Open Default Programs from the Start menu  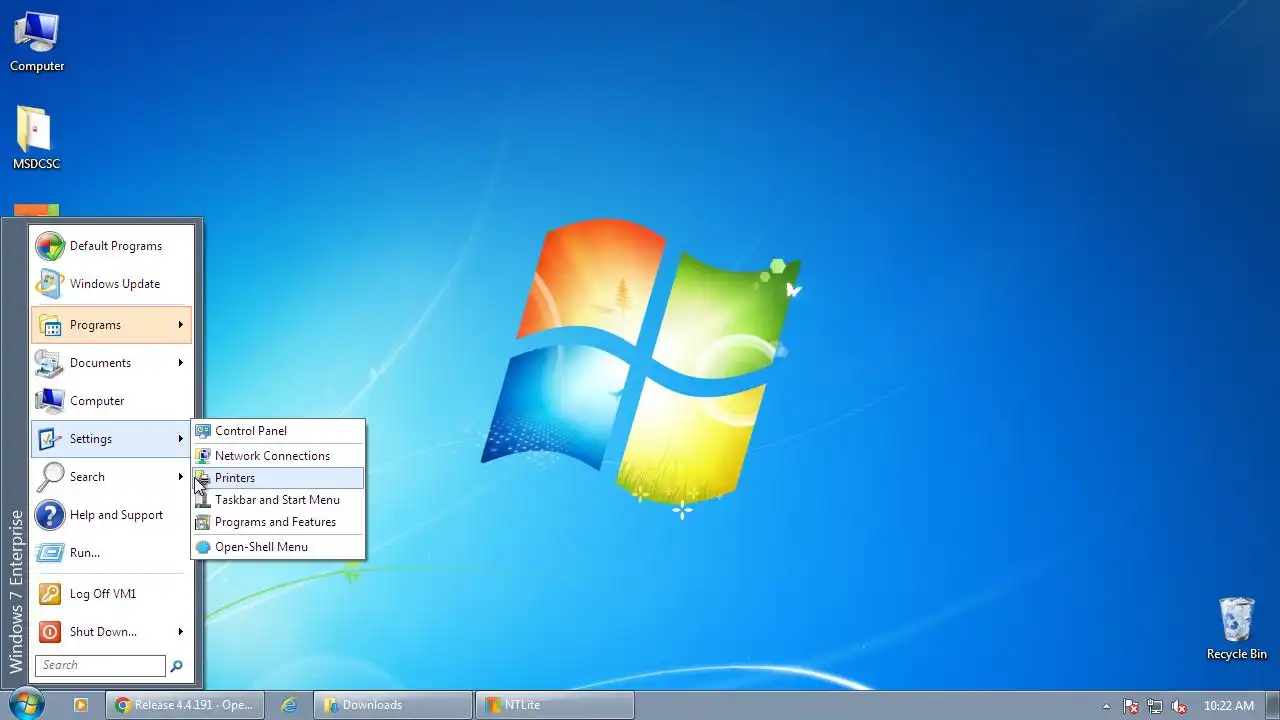pos(111,246)
